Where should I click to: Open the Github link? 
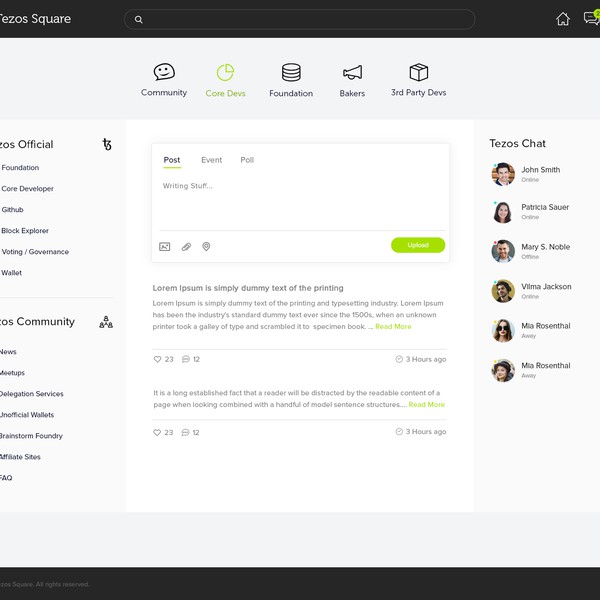coord(12,210)
